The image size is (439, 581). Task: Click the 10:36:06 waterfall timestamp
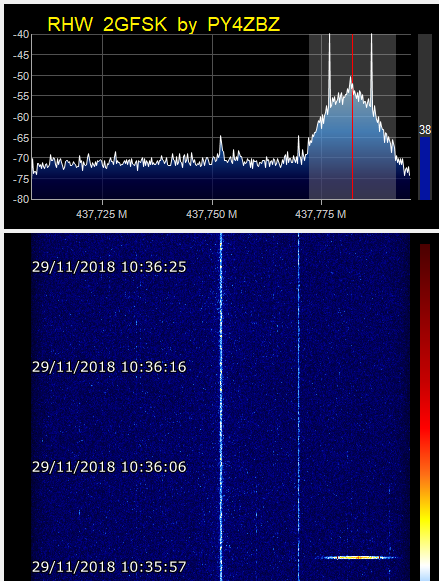[x=109, y=467]
